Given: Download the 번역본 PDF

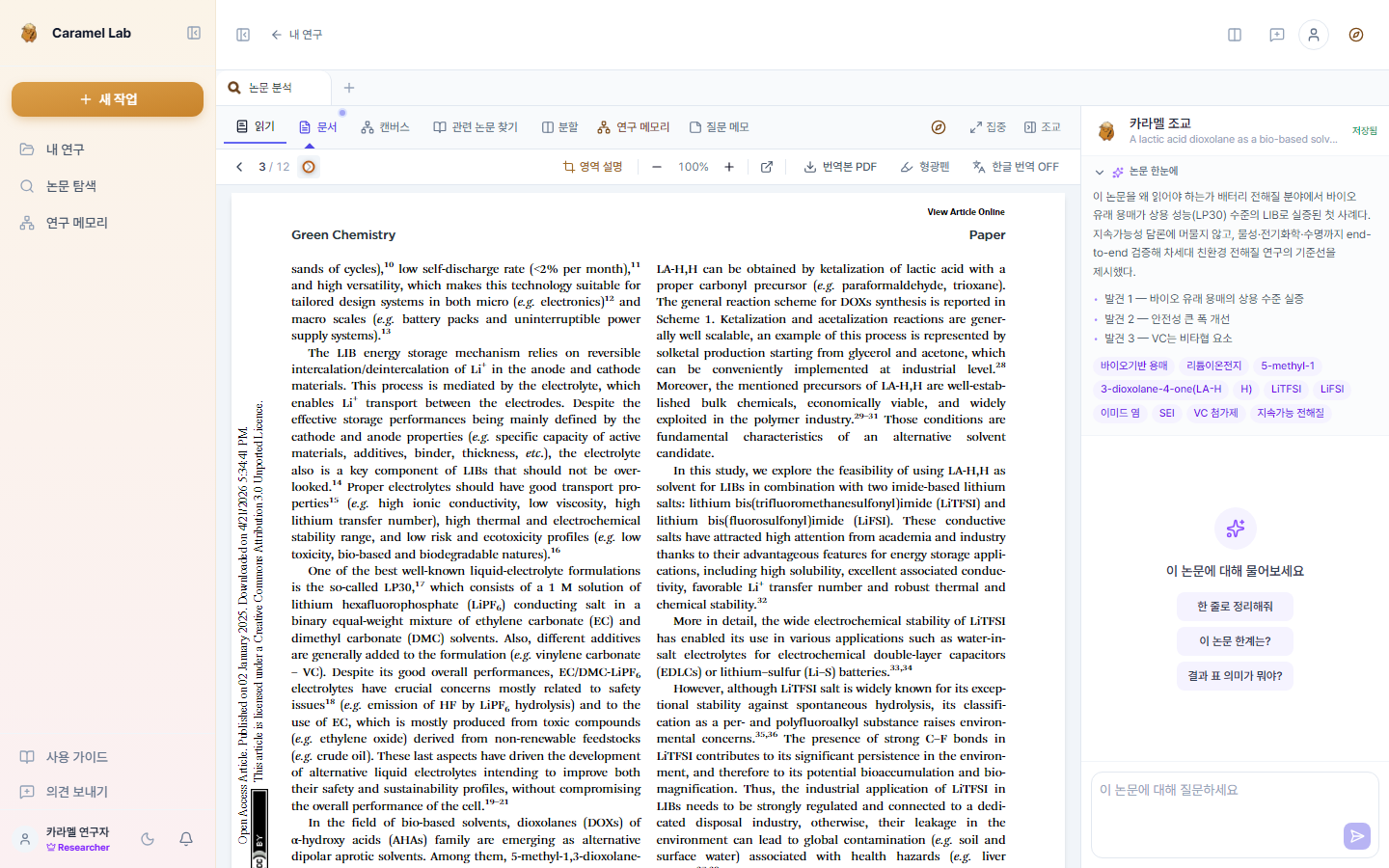Looking at the screenshot, I should tap(840, 167).
